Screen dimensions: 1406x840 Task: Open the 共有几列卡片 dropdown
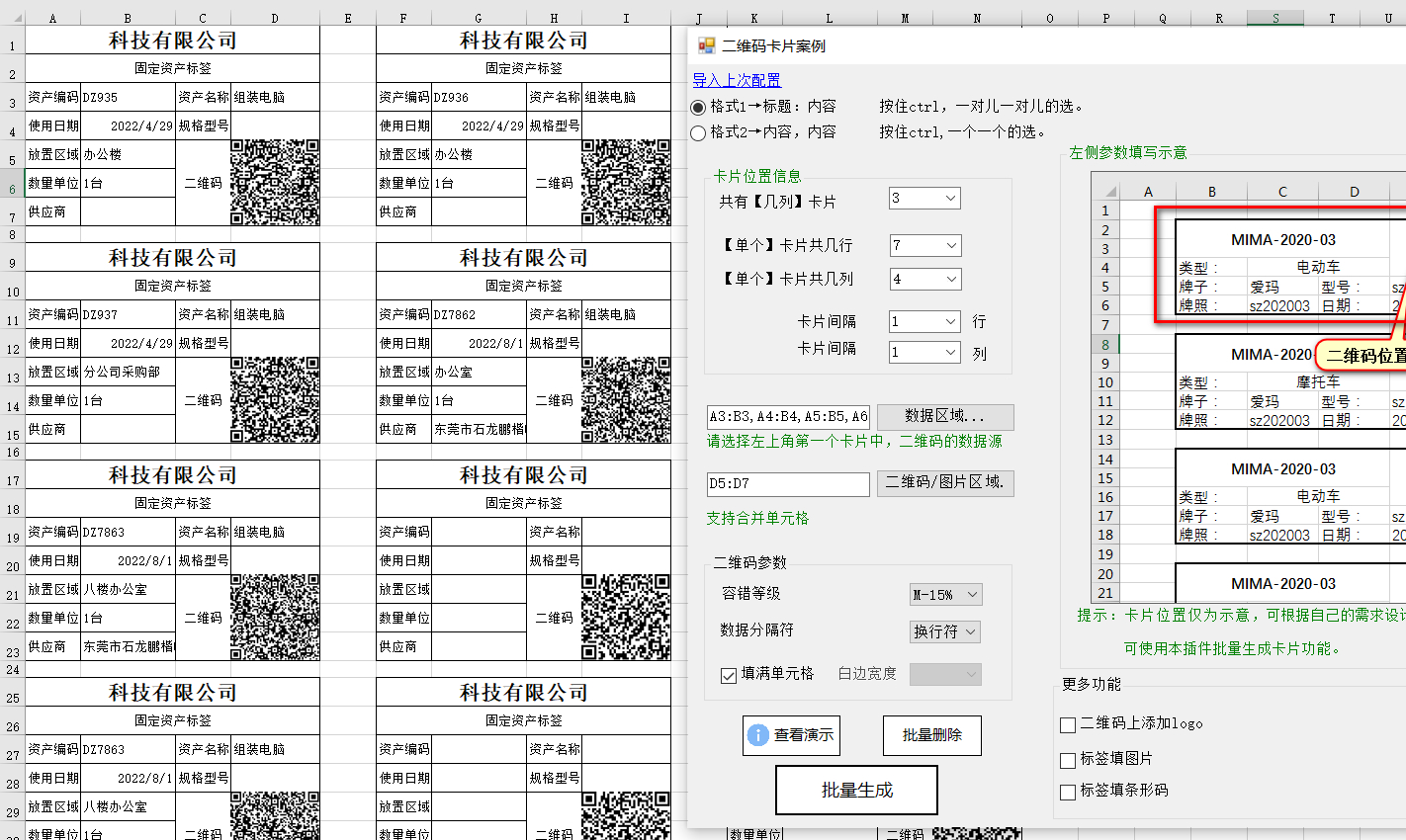tap(924, 199)
